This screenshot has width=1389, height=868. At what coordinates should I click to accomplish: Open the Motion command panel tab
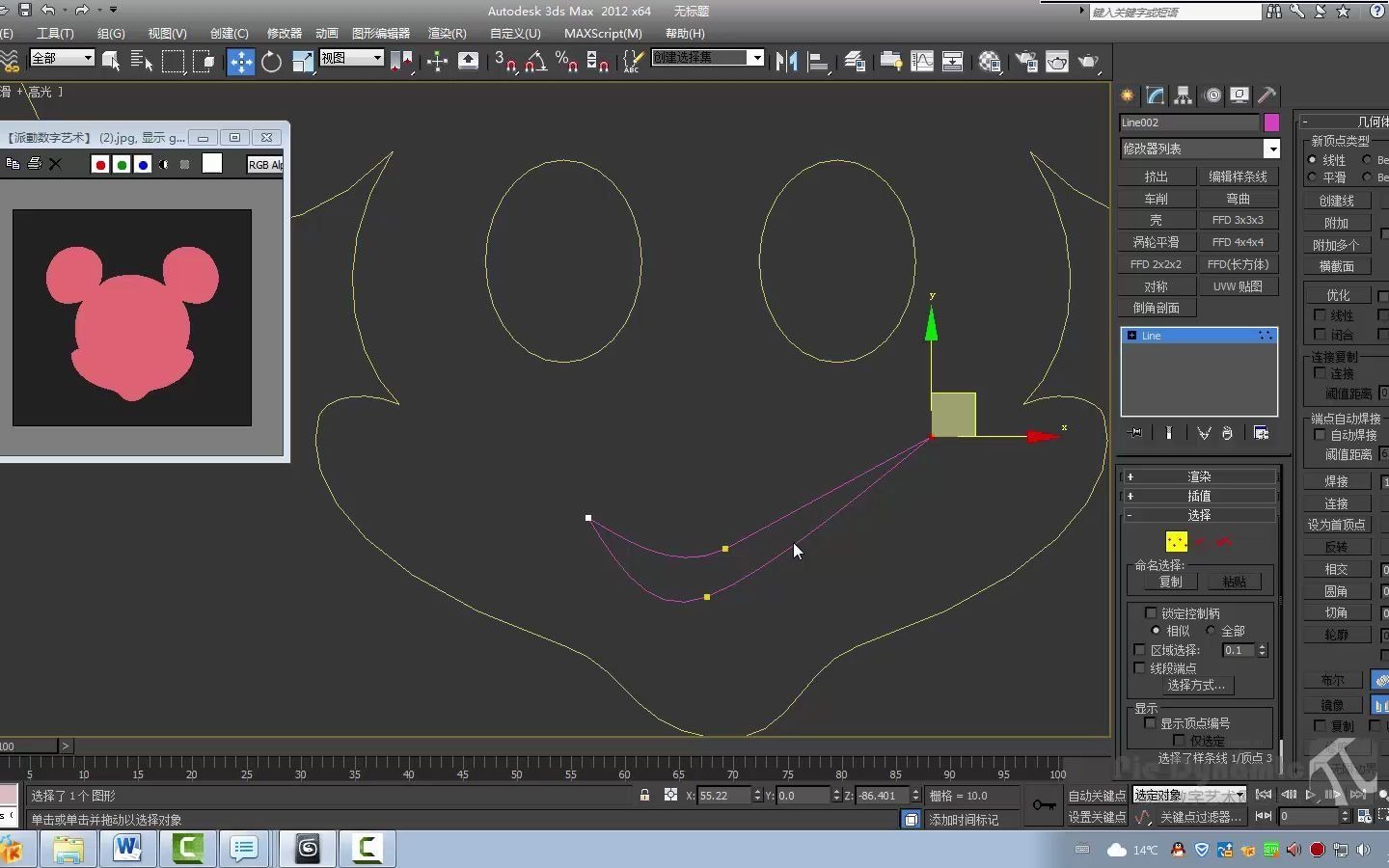click(x=1212, y=95)
